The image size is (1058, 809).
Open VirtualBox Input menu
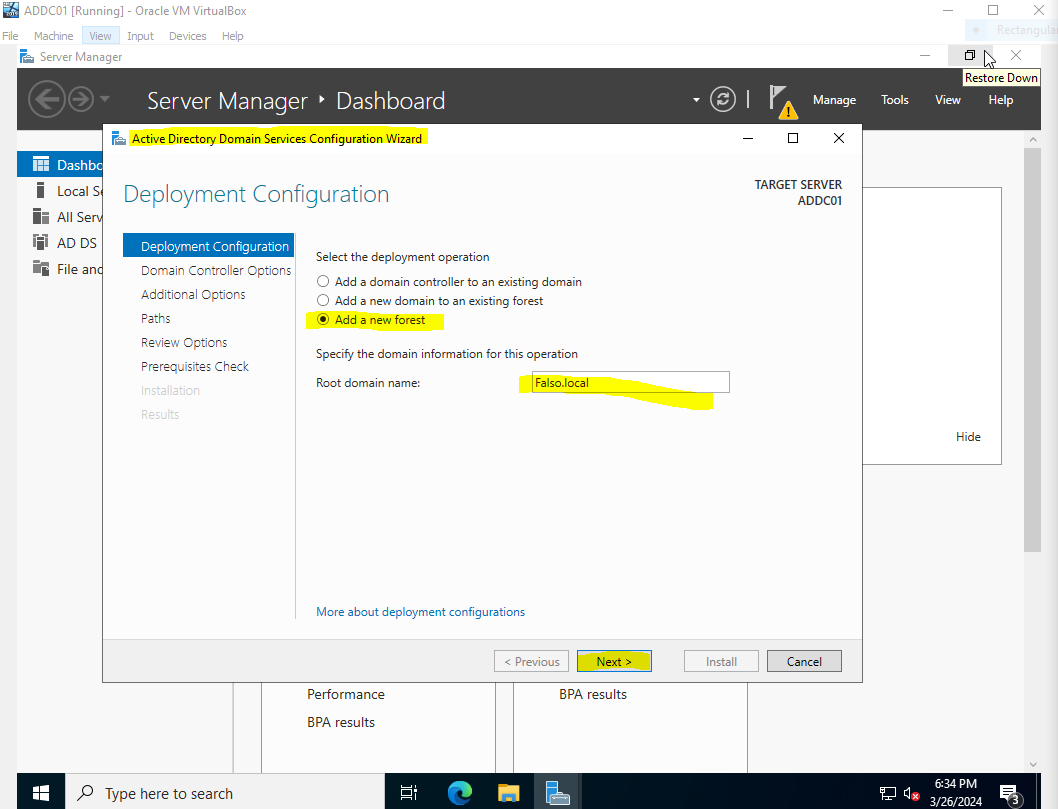coord(140,36)
